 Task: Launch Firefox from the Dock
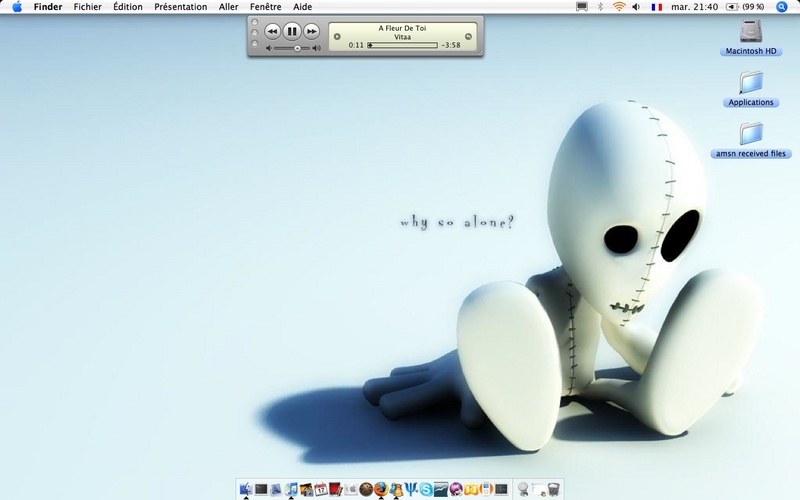[381, 489]
